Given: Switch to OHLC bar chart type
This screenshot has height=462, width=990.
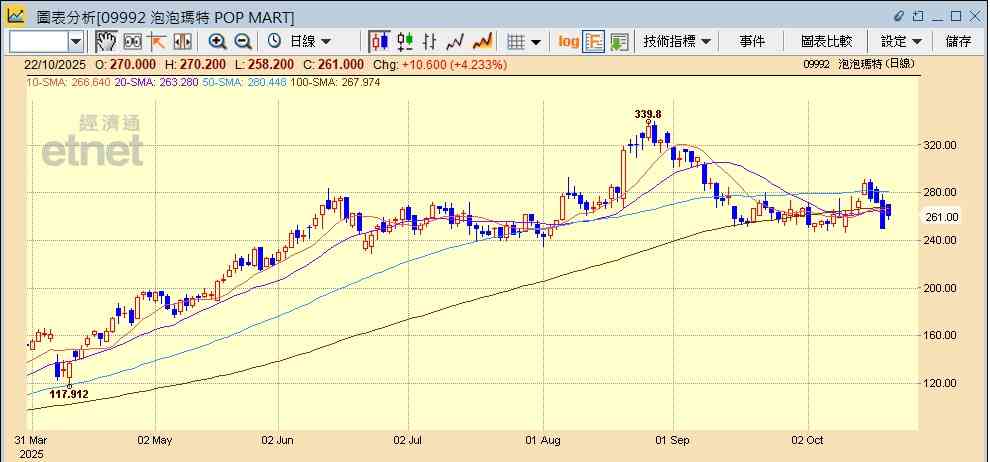Looking at the screenshot, I should point(430,41).
